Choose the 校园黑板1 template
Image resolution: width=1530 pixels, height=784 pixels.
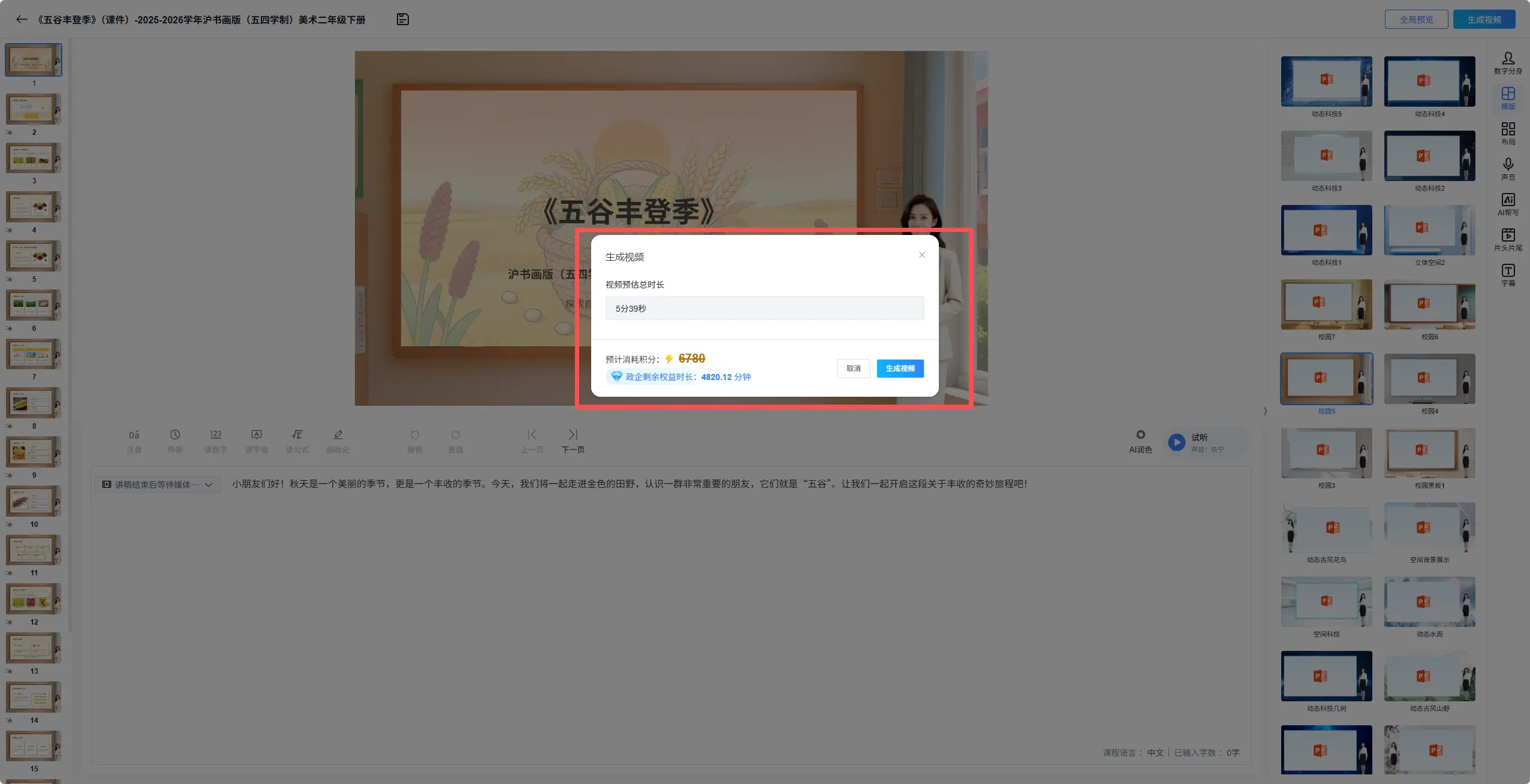tap(1429, 453)
